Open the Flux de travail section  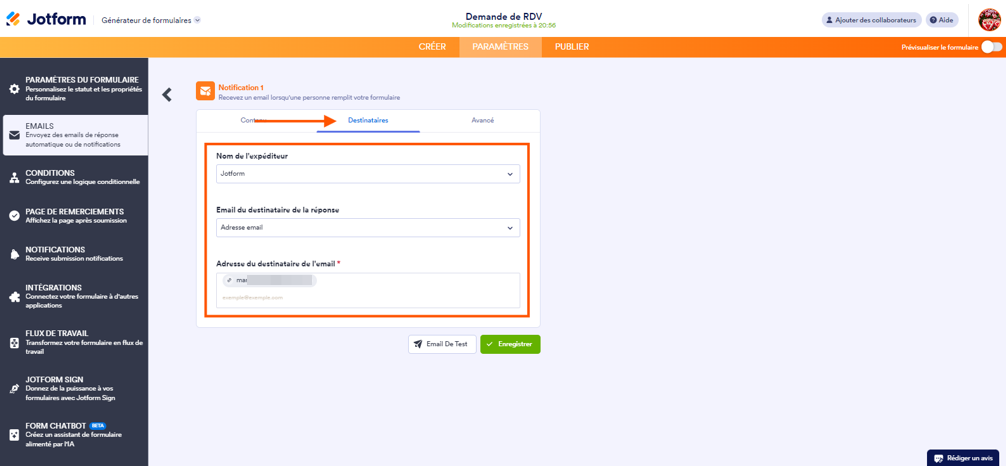click(x=74, y=343)
